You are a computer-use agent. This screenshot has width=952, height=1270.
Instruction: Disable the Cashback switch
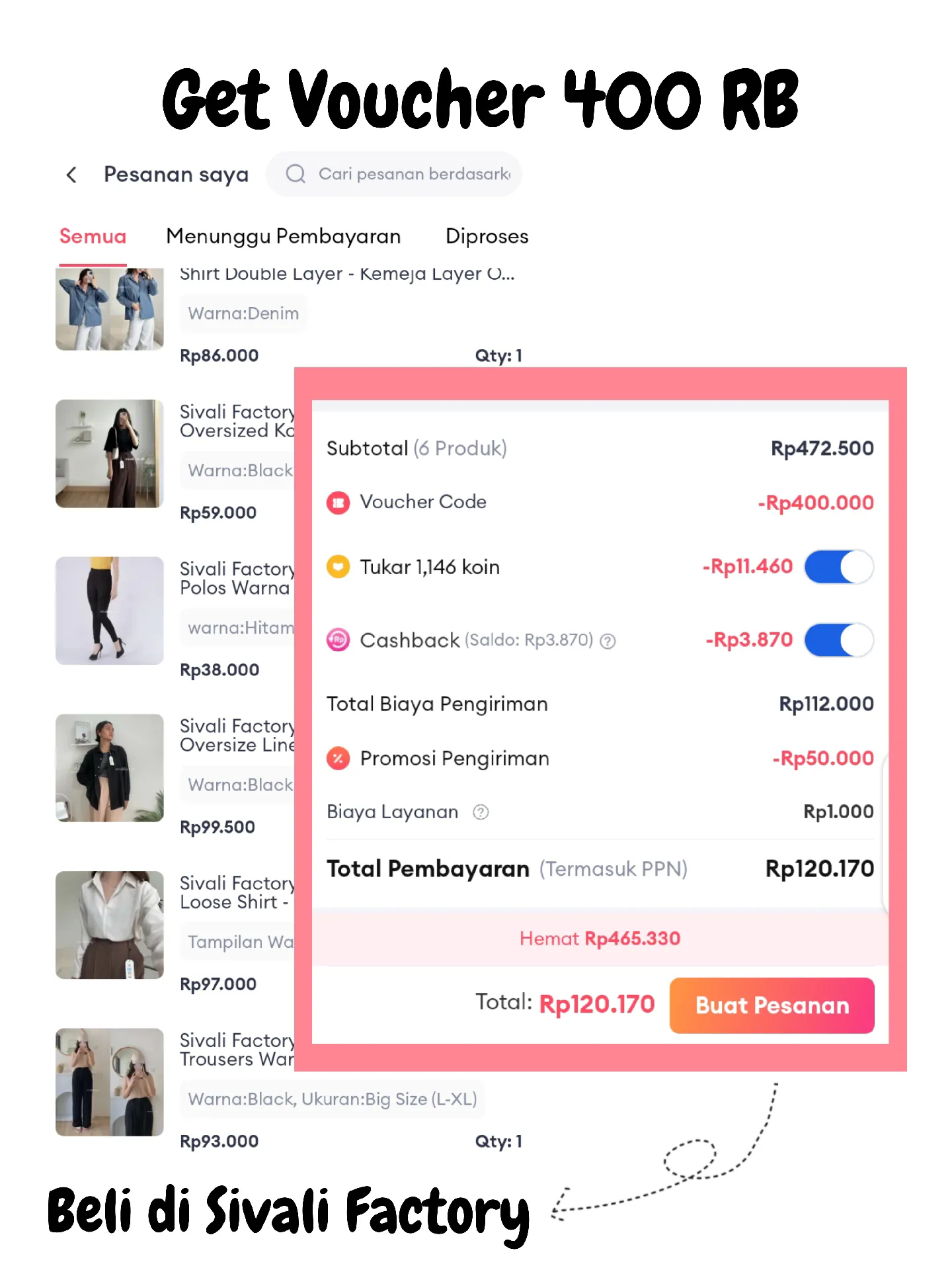click(839, 640)
